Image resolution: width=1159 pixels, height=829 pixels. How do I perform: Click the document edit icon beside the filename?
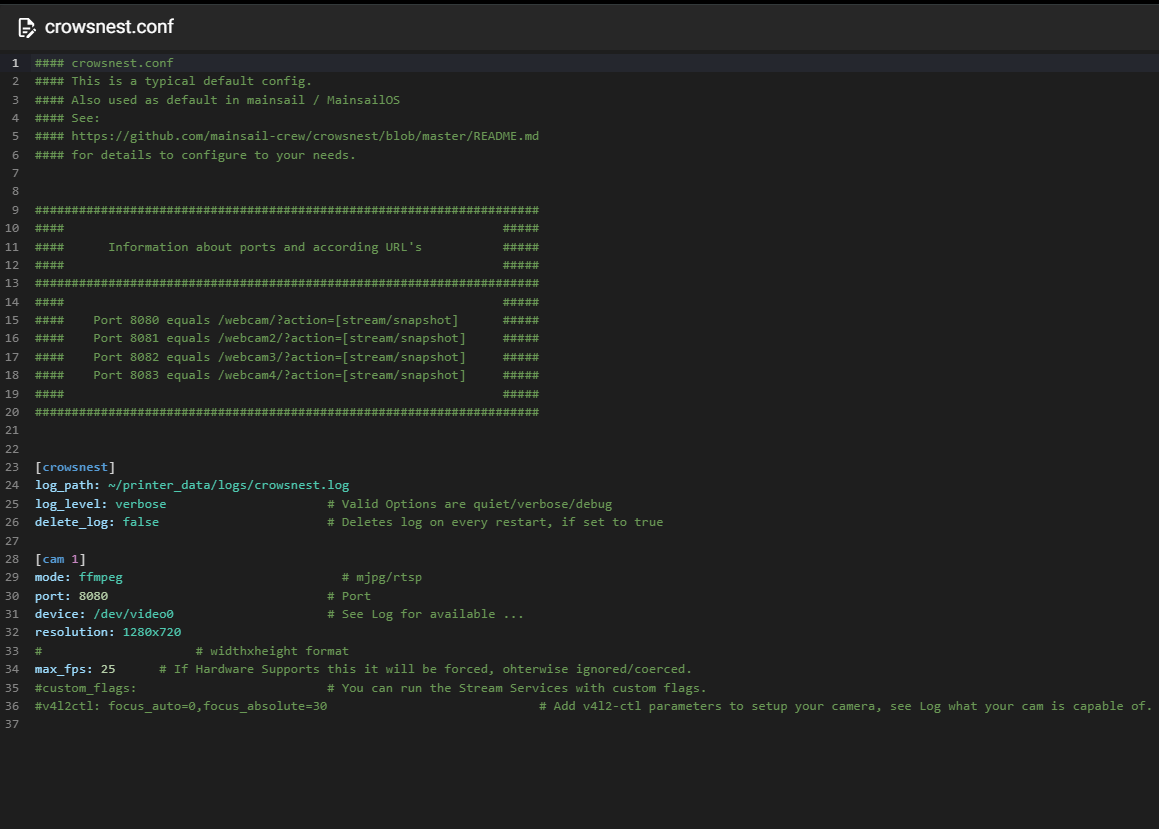[27, 27]
